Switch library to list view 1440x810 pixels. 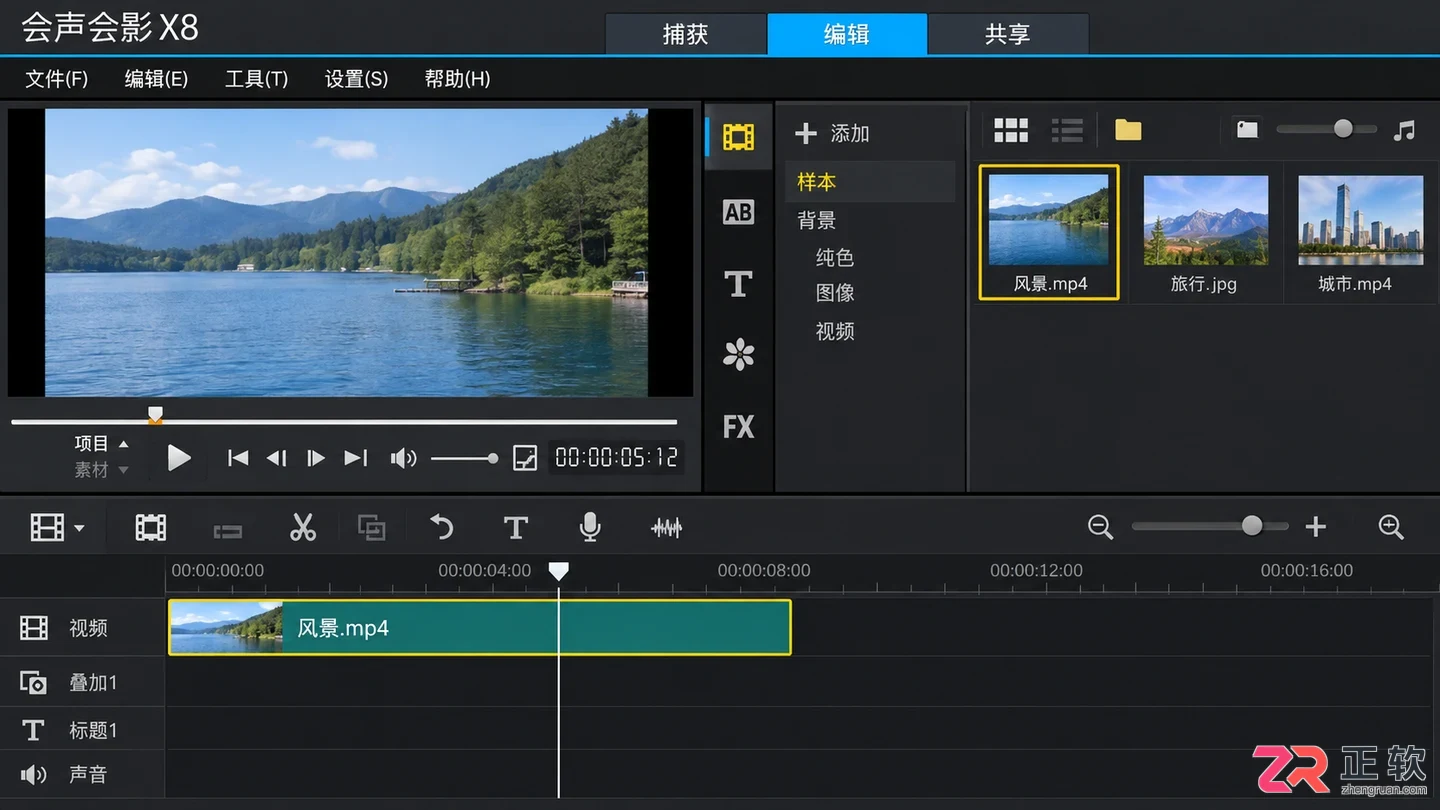[x=1067, y=130]
